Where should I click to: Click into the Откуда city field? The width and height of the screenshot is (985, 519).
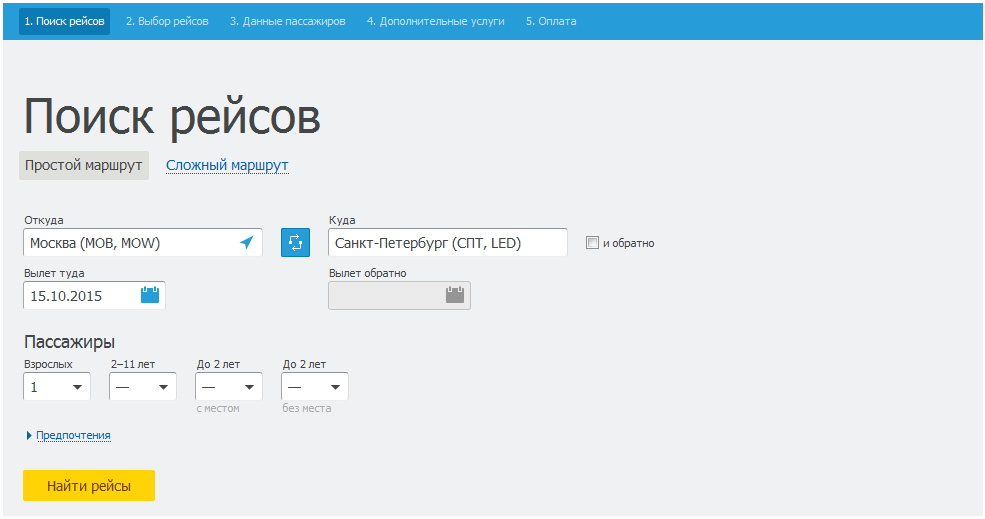click(143, 243)
